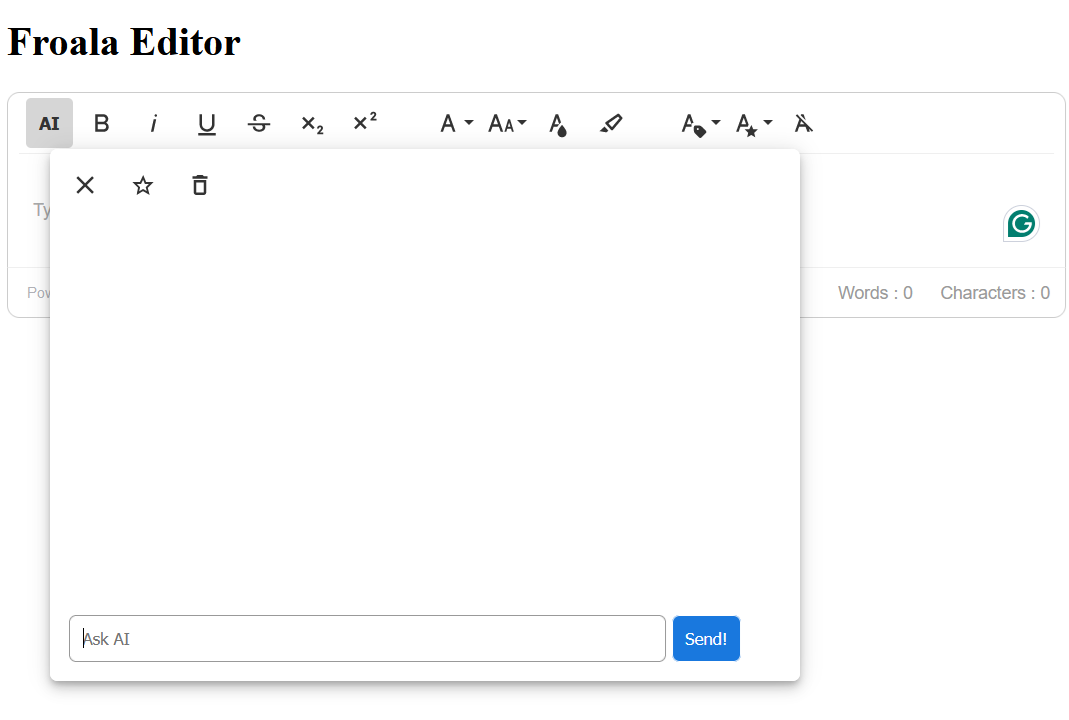The image size is (1069, 720).
Task: Apply italic formatting
Action: click(x=154, y=122)
